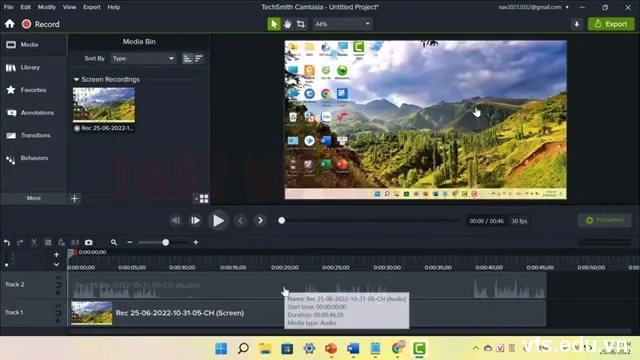Select the Rec 25-06-2022-10-31-05-CH (Screen) clip
This screenshot has width=640, height=360.
(308, 313)
